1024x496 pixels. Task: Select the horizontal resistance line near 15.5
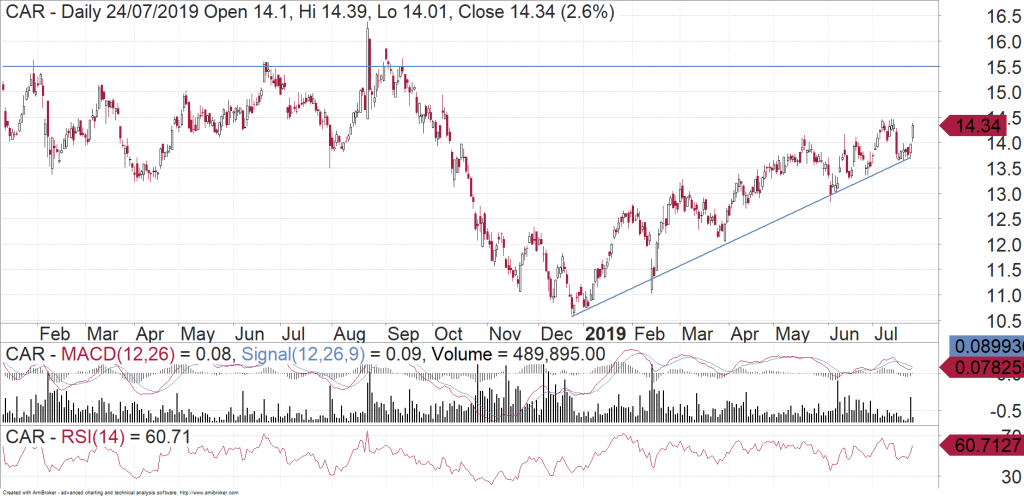click(700, 66)
